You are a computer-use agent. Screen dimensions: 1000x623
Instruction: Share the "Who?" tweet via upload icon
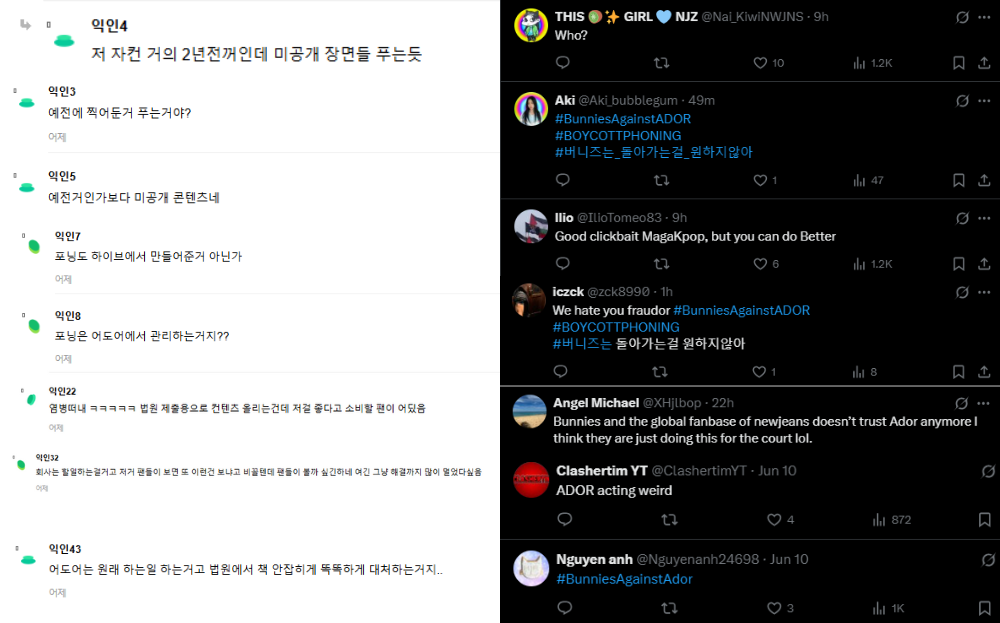point(984,62)
